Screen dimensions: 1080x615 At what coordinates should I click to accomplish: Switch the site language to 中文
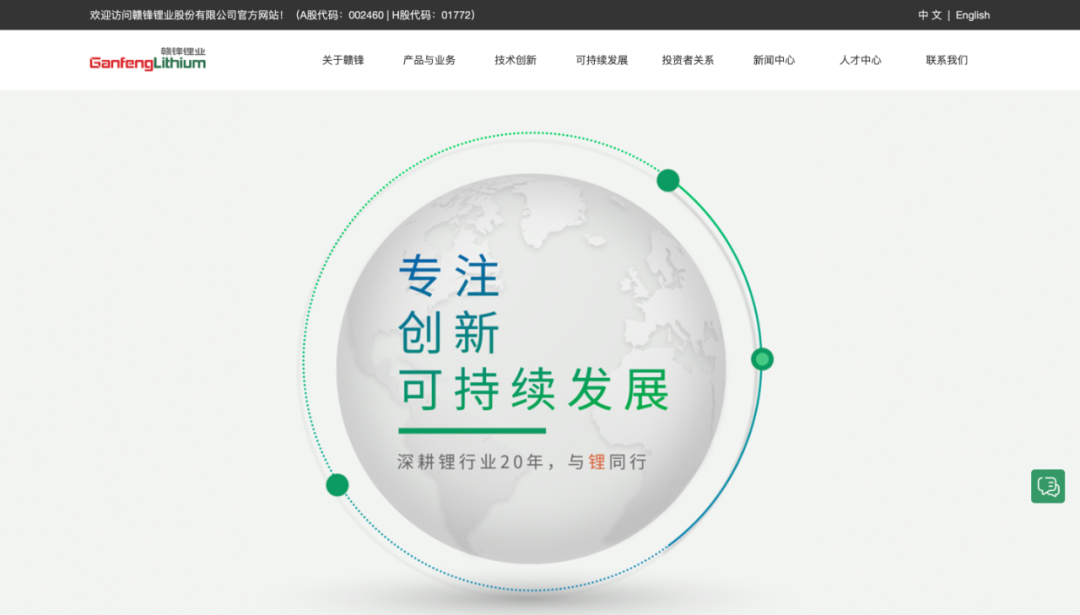pos(930,15)
